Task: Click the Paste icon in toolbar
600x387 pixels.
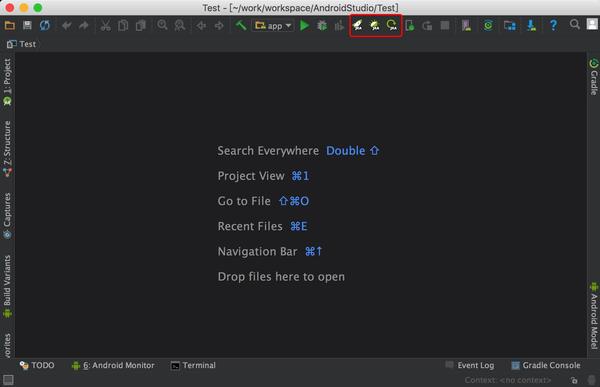Action: [141, 26]
